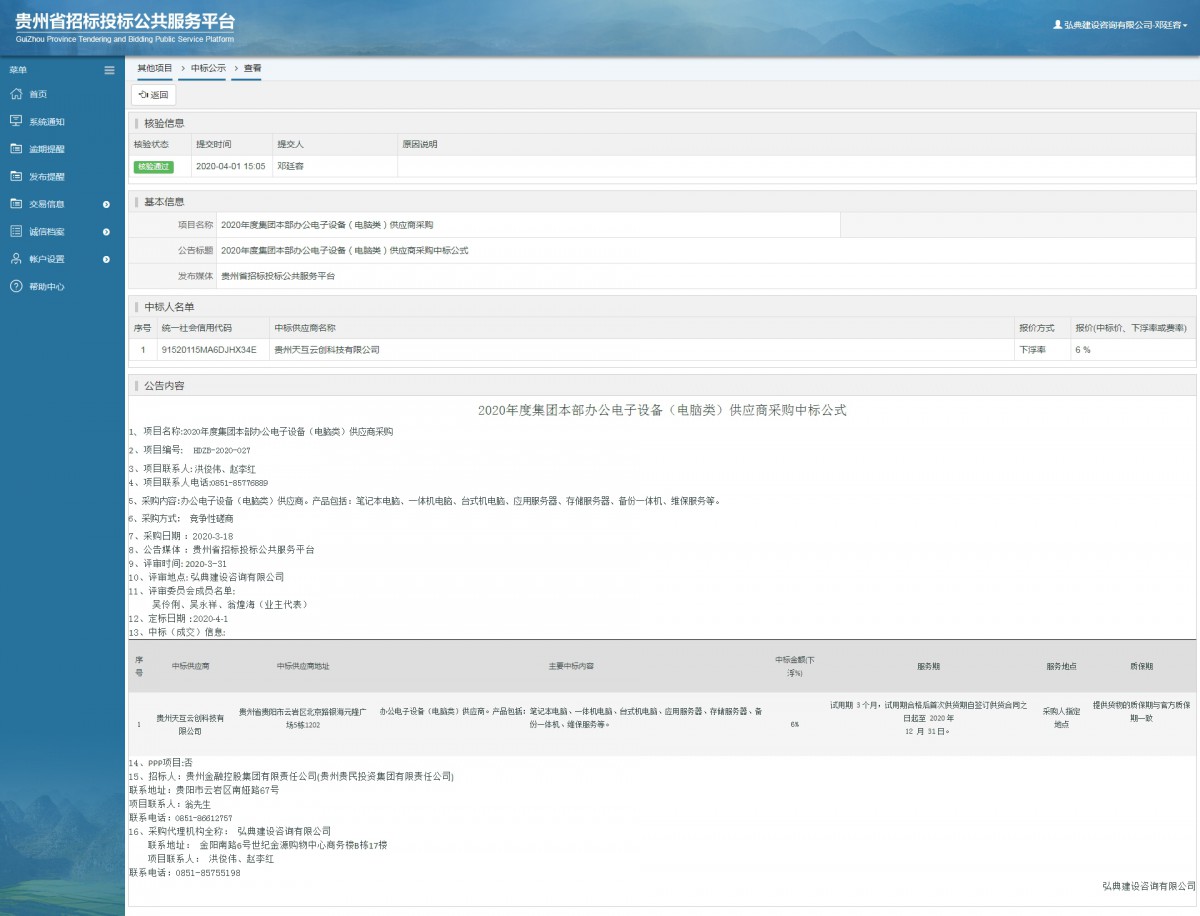The width and height of the screenshot is (1200, 916).
Task: Go to 中标公示 breadcrumb
Action: tap(208, 68)
